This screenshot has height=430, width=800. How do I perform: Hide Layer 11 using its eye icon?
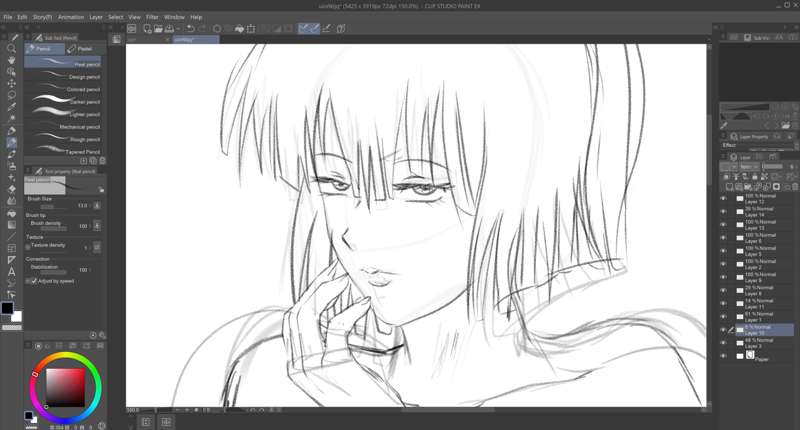tap(723, 303)
